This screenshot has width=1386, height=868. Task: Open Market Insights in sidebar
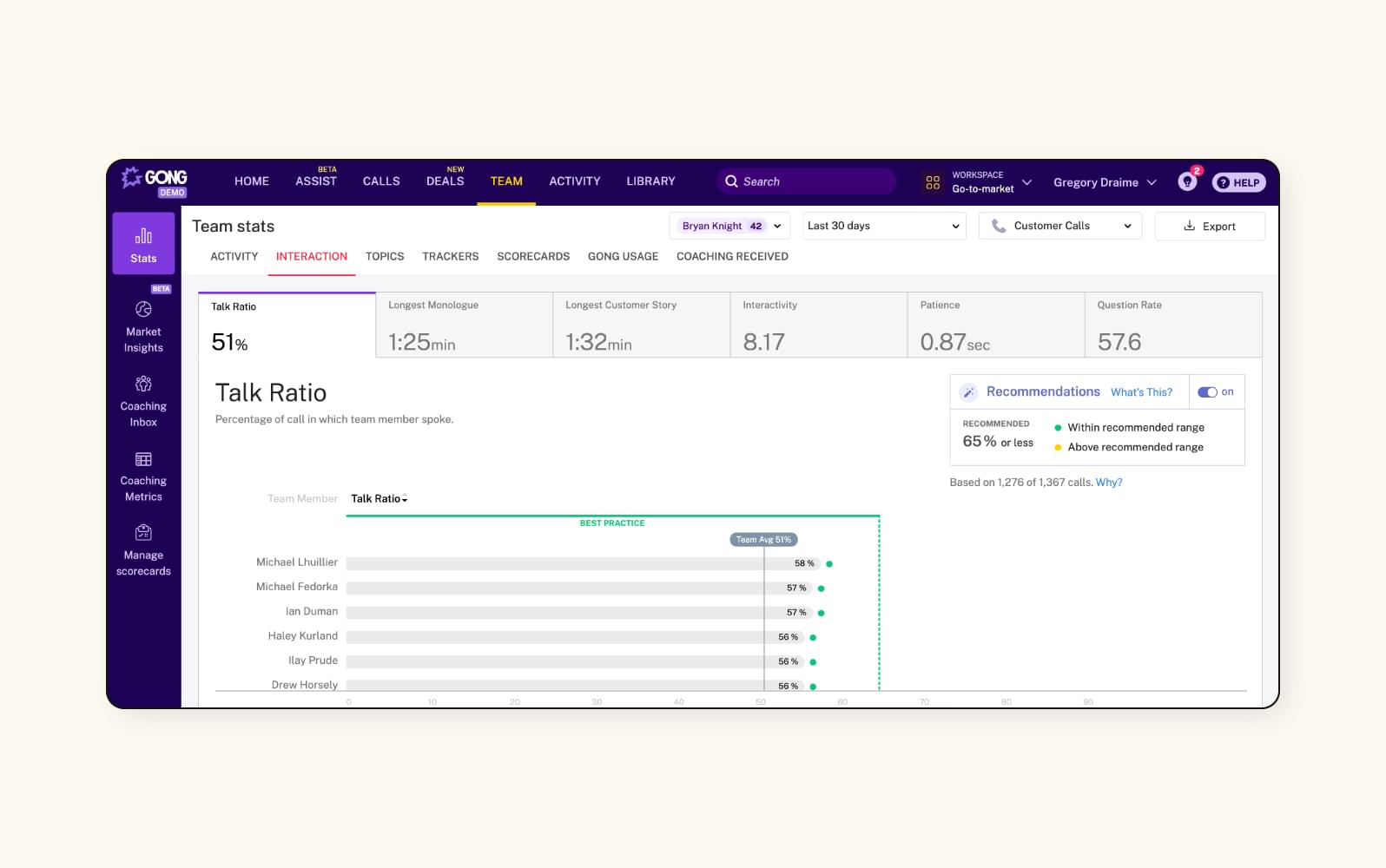(143, 310)
